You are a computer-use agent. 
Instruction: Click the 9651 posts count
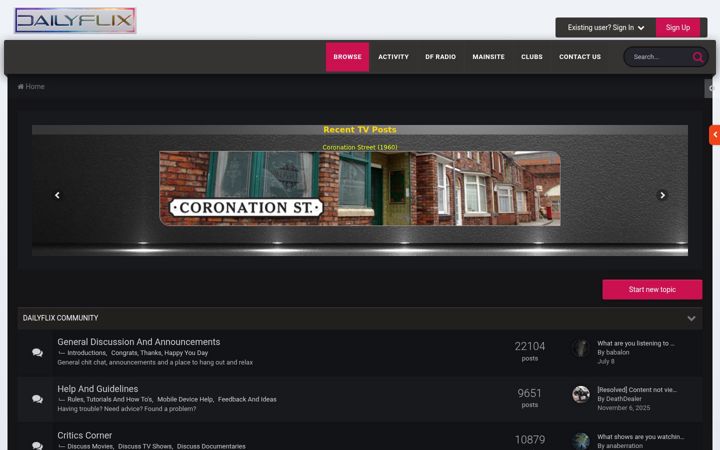point(529,393)
